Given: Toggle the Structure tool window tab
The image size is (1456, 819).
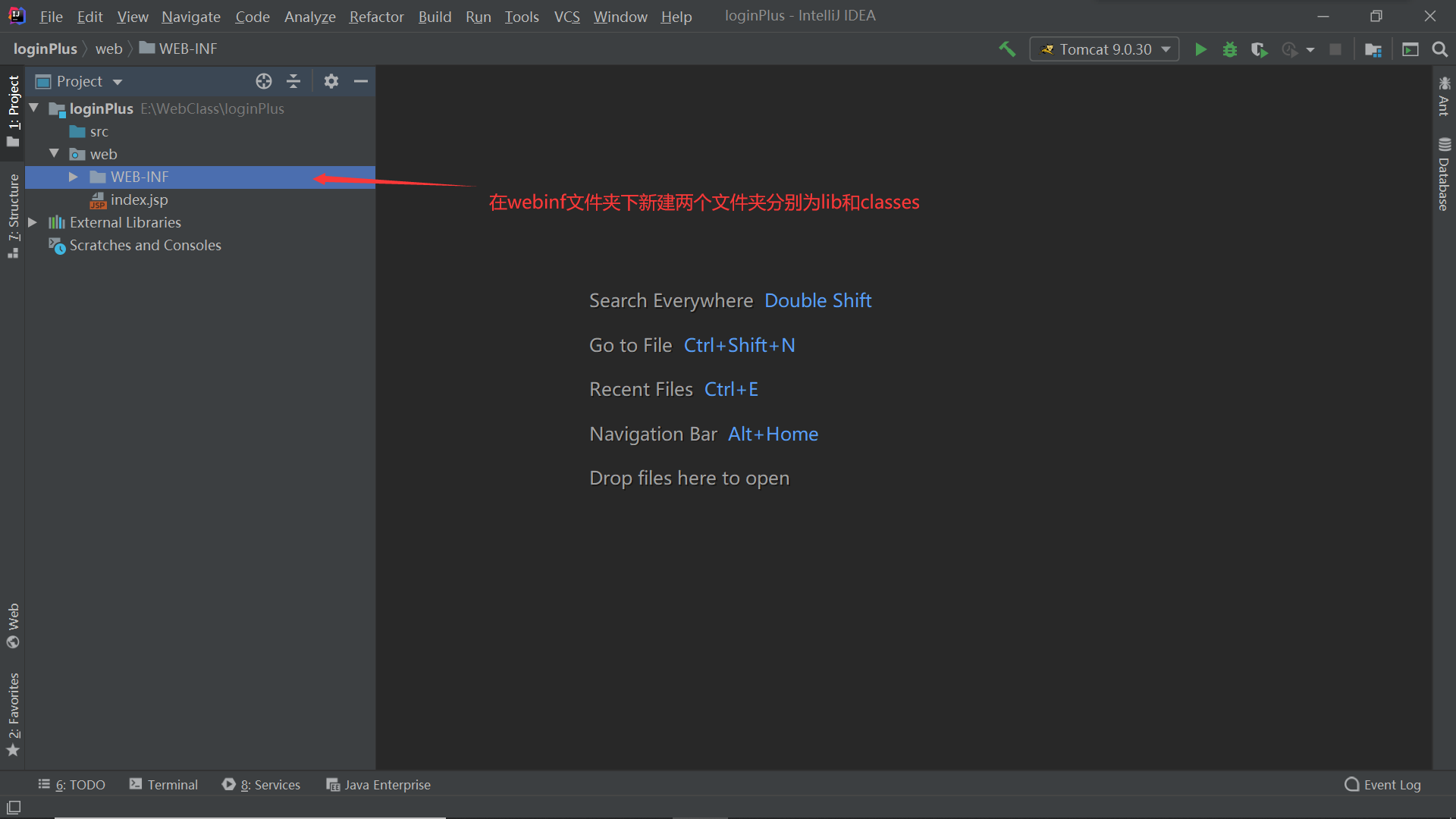Looking at the screenshot, I should tap(13, 212).
